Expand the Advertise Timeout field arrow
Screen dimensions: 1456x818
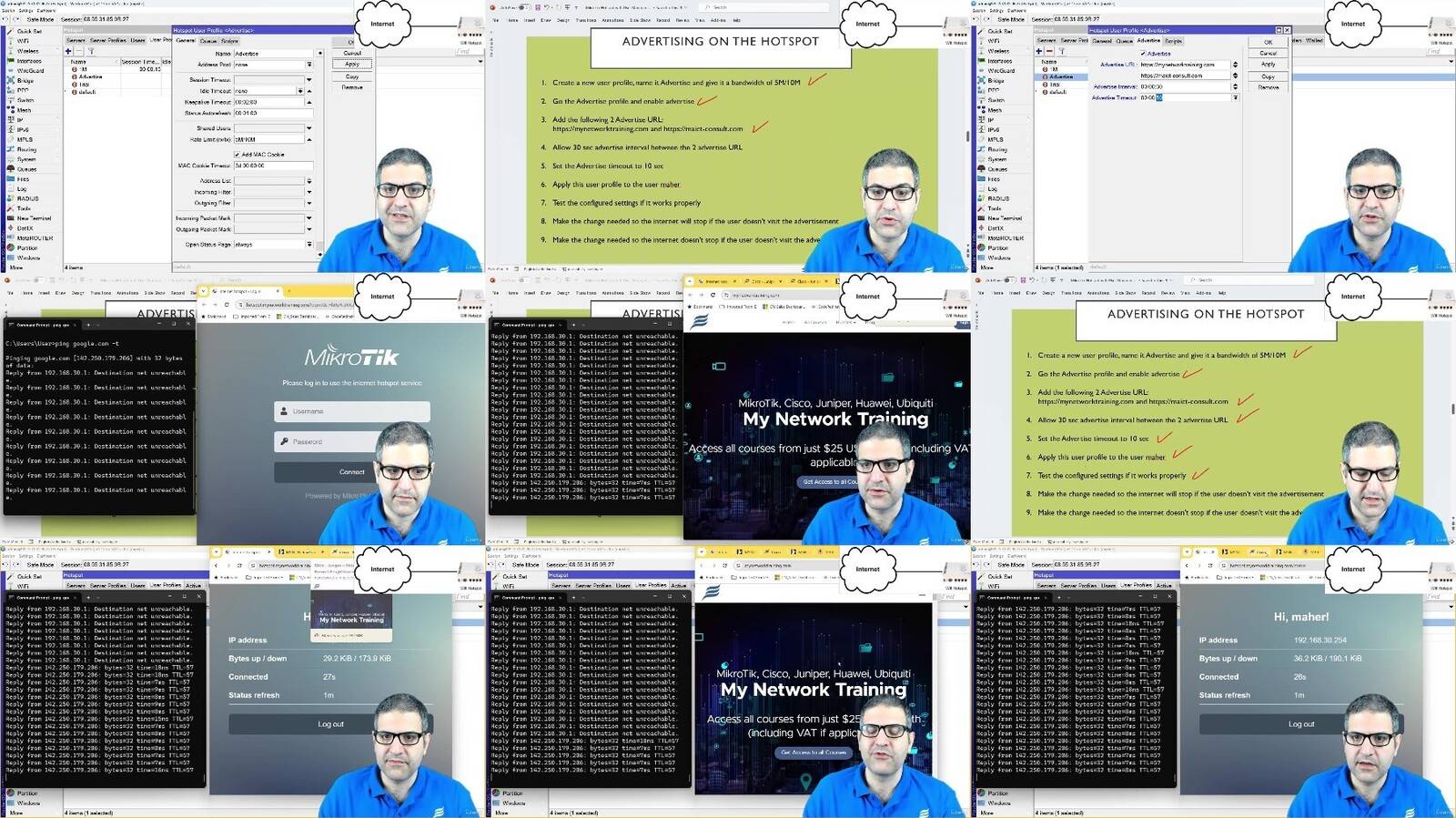(1235, 97)
